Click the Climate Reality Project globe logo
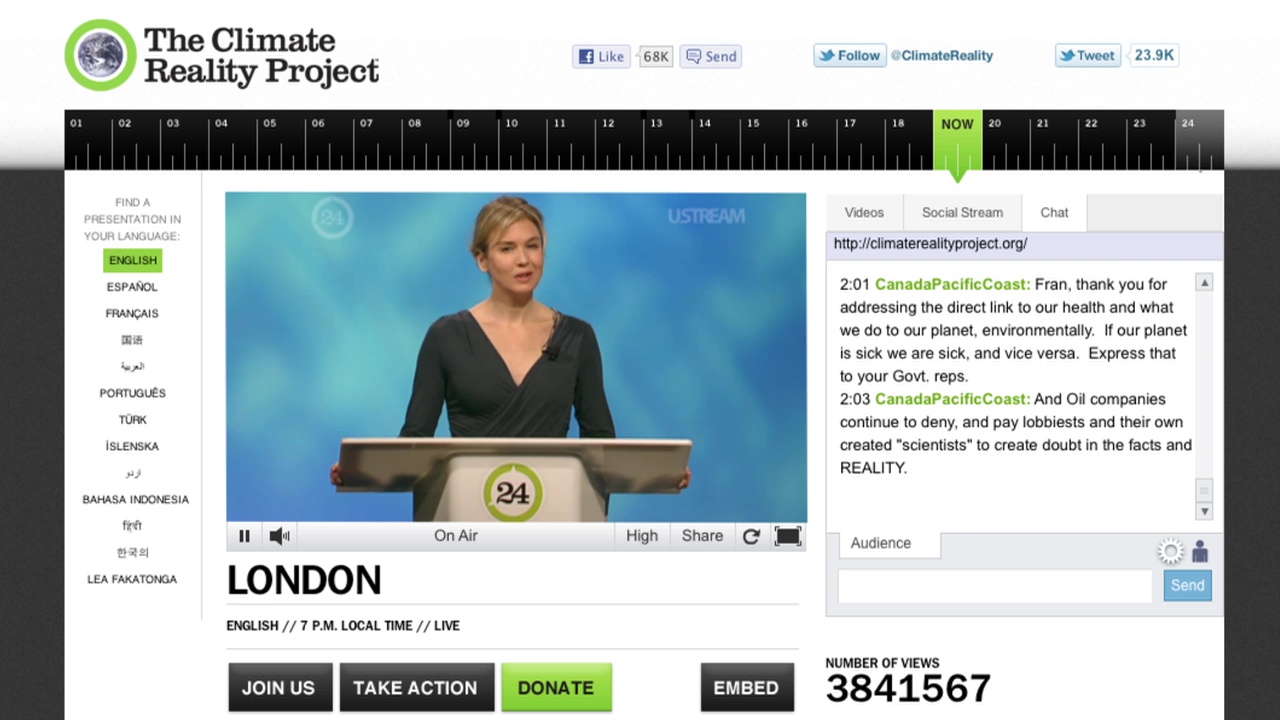 (x=100, y=55)
